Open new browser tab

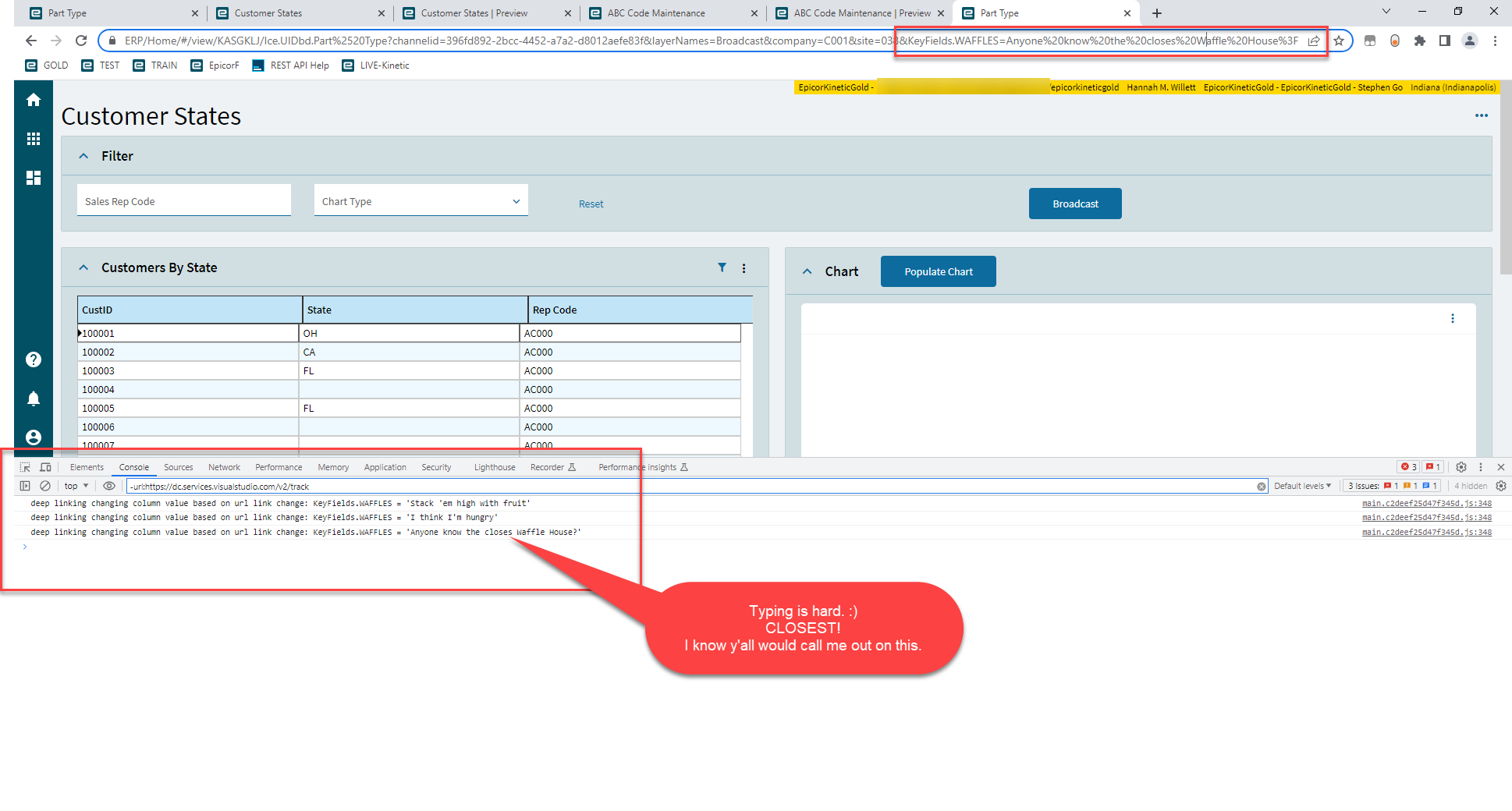(x=1157, y=13)
